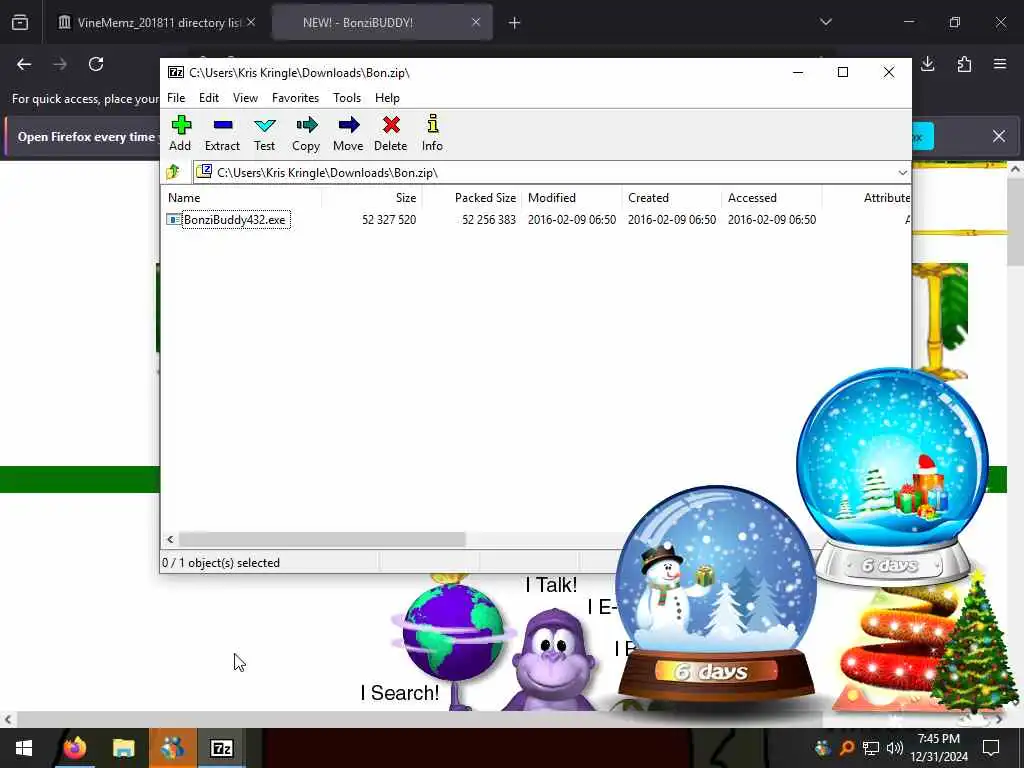Click the taskbar clock showing 7:45 PM
The width and height of the screenshot is (1024, 768).
click(939, 748)
